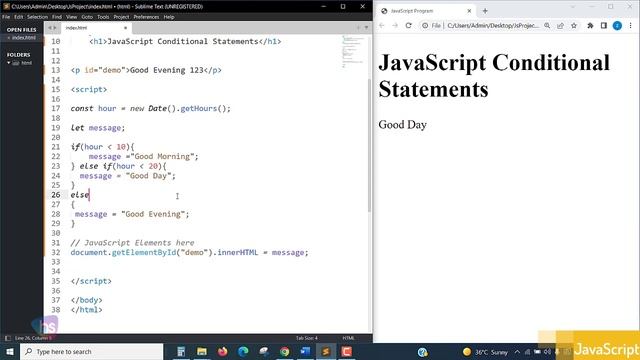Show hidden system tray icons
The height and width of the screenshot is (360, 640).
pyautogui.click(x=517, y=352)
